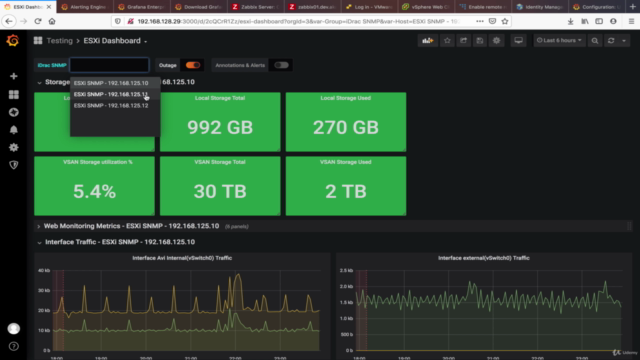Toggle the Outage switch off
640x360 pixels.
(x=193, y=65)
